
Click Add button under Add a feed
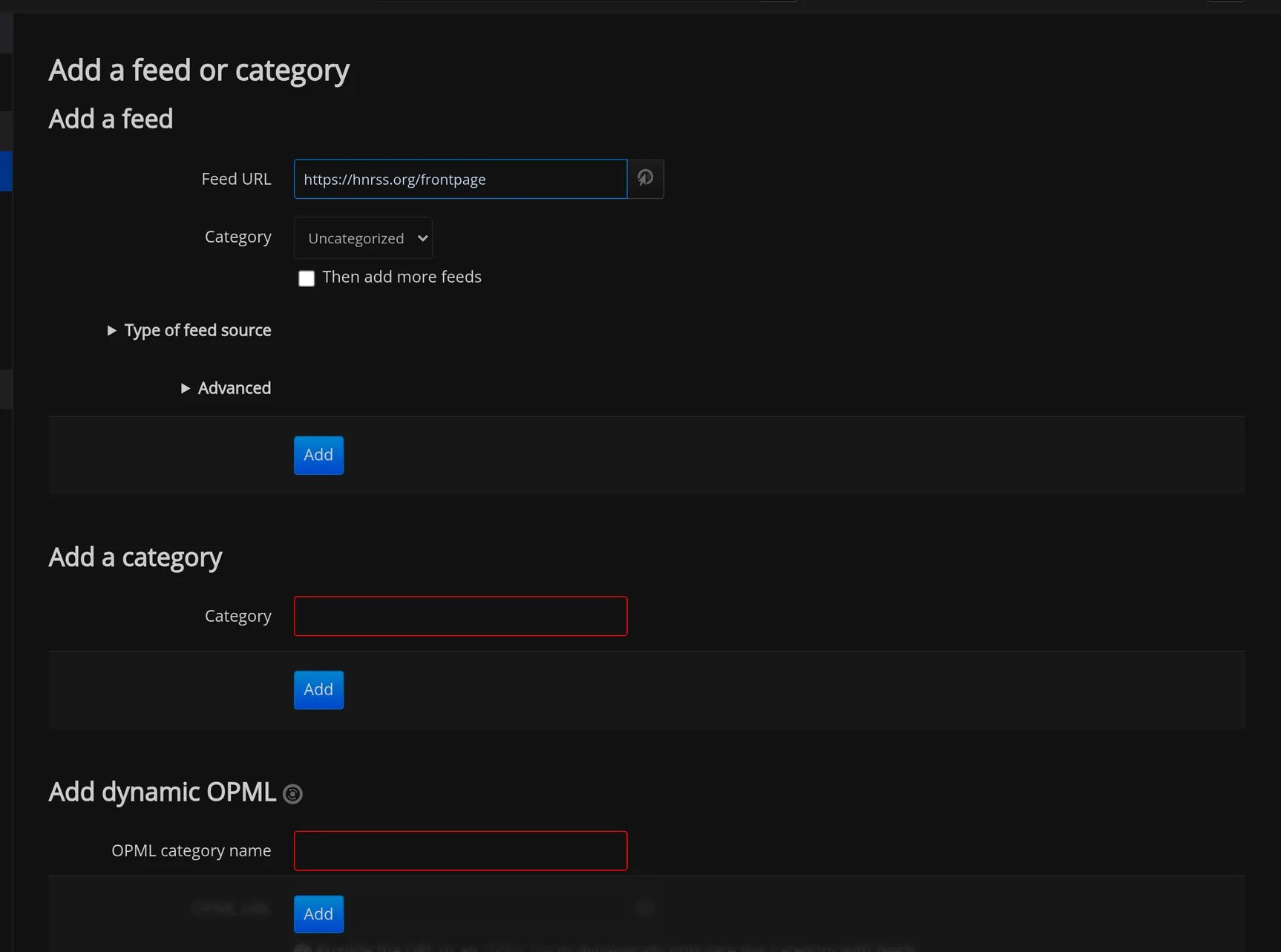point(319,455)
